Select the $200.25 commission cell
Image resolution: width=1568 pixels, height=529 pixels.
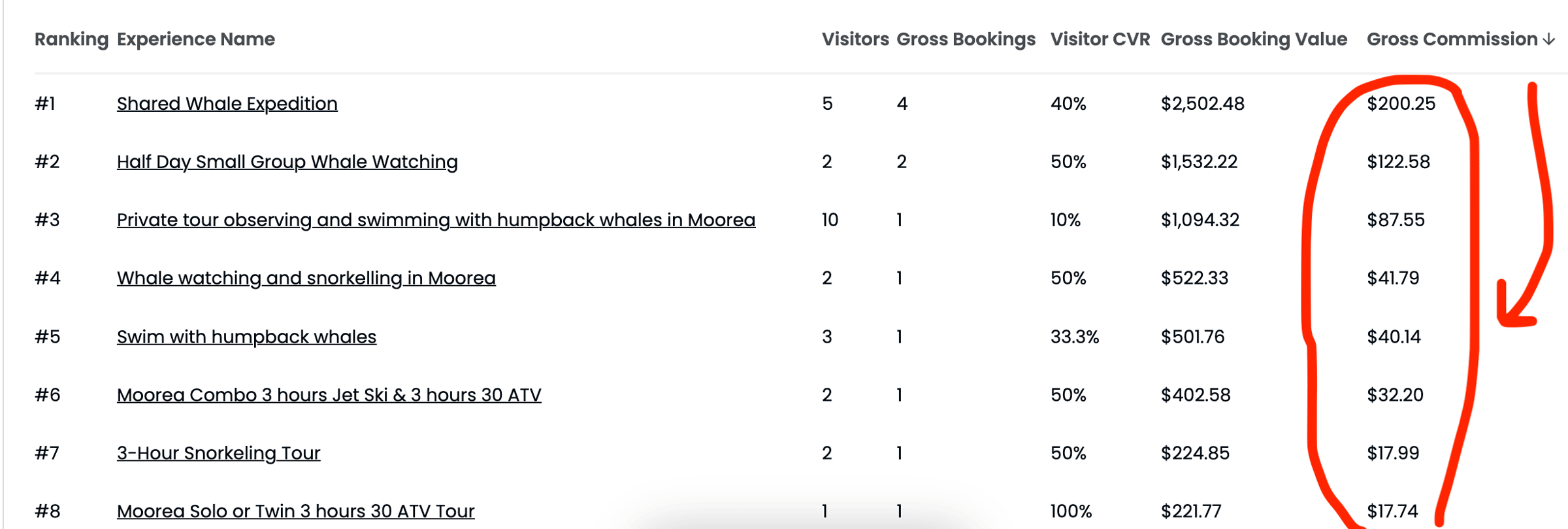coord(1401,104)
